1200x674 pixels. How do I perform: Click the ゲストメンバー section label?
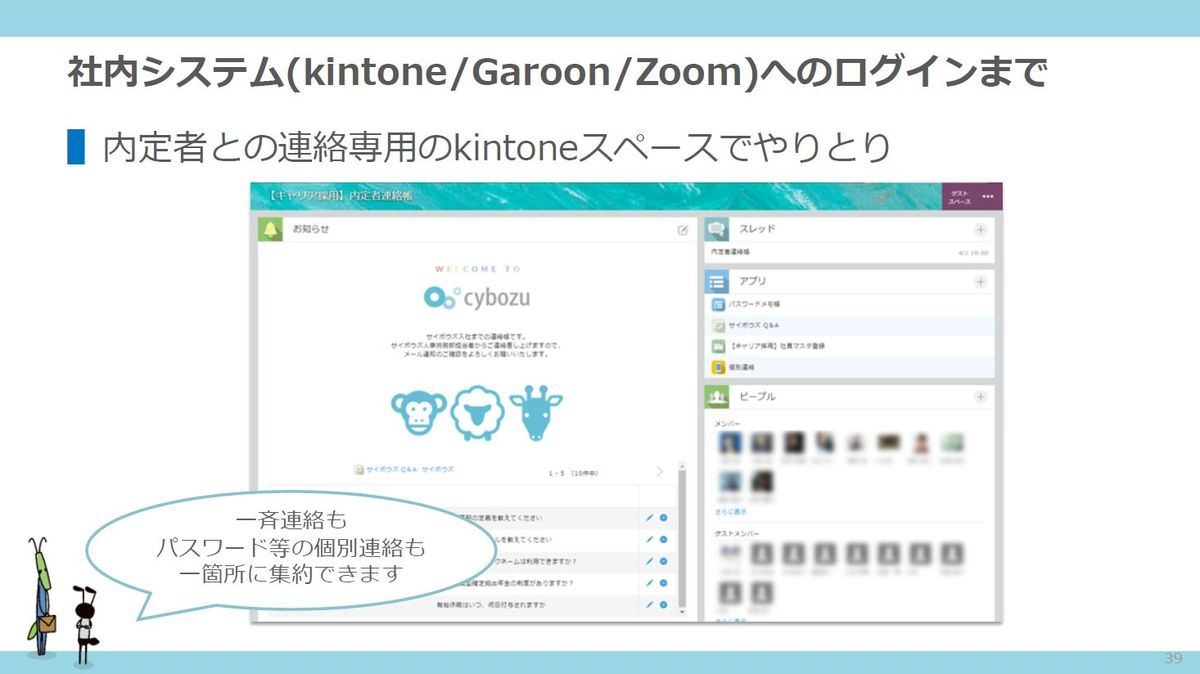click(735, 532)
